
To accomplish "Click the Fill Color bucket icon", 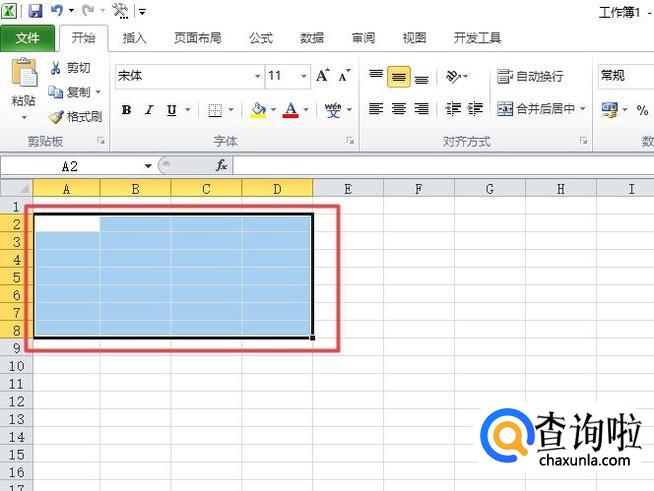I will (258, 110).
